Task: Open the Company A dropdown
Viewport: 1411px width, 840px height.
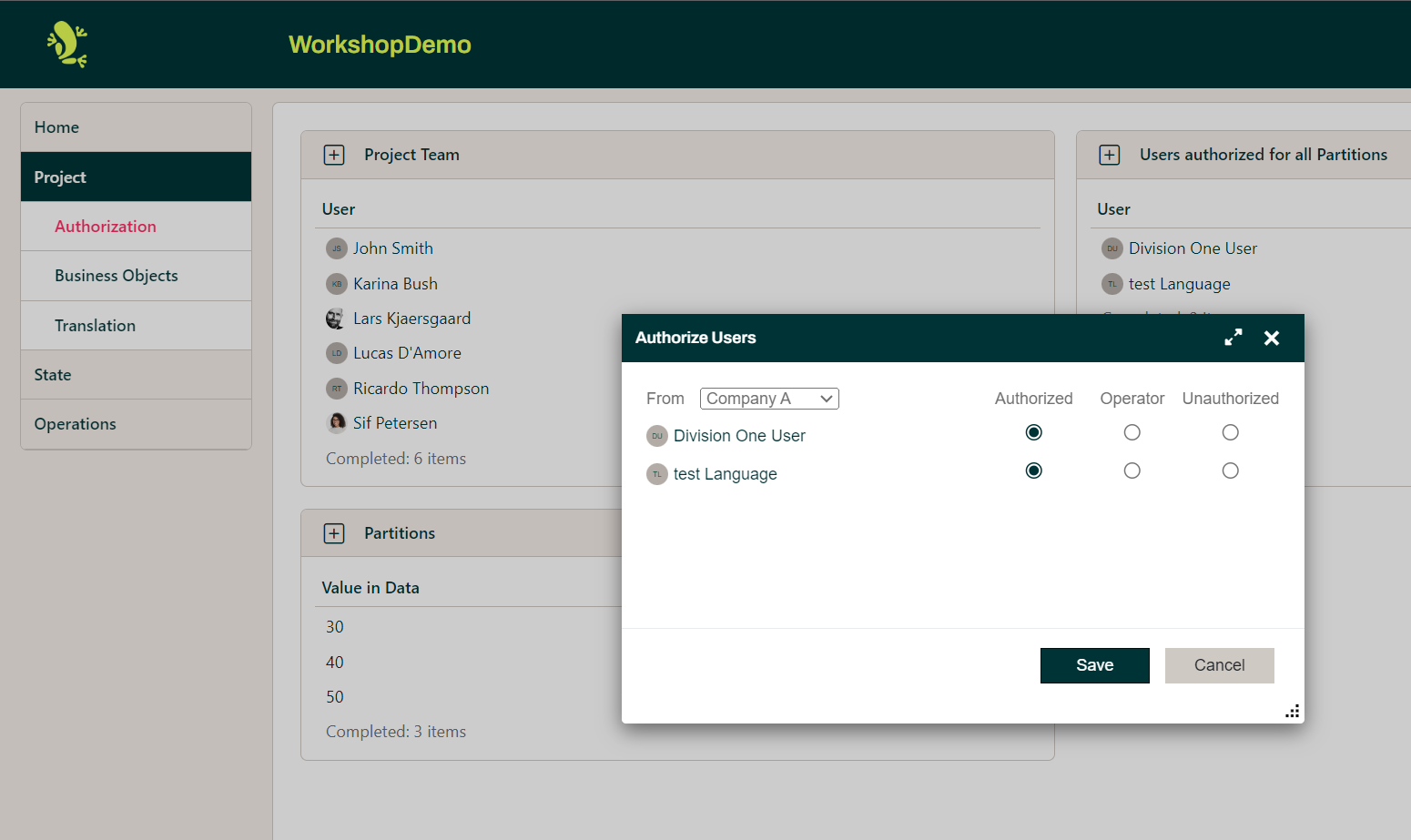Action: coord(768,398)
